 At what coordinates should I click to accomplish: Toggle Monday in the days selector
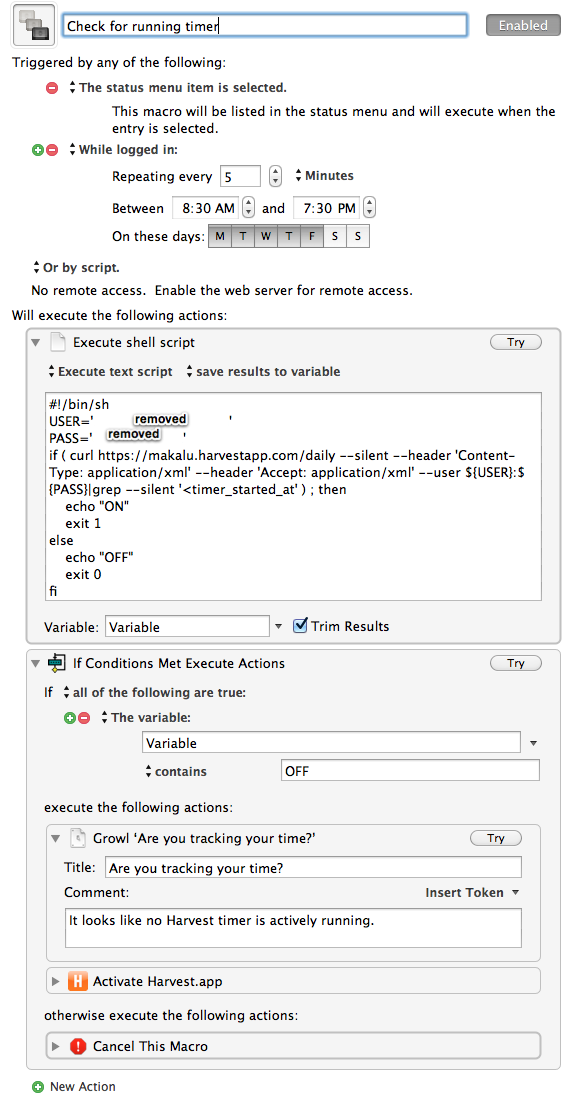click(219, 237)
